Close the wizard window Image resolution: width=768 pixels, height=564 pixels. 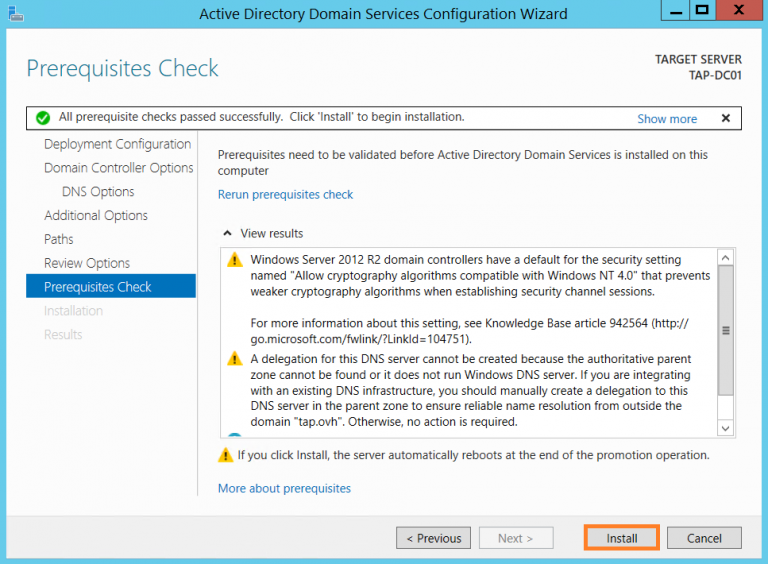point(739,10)
